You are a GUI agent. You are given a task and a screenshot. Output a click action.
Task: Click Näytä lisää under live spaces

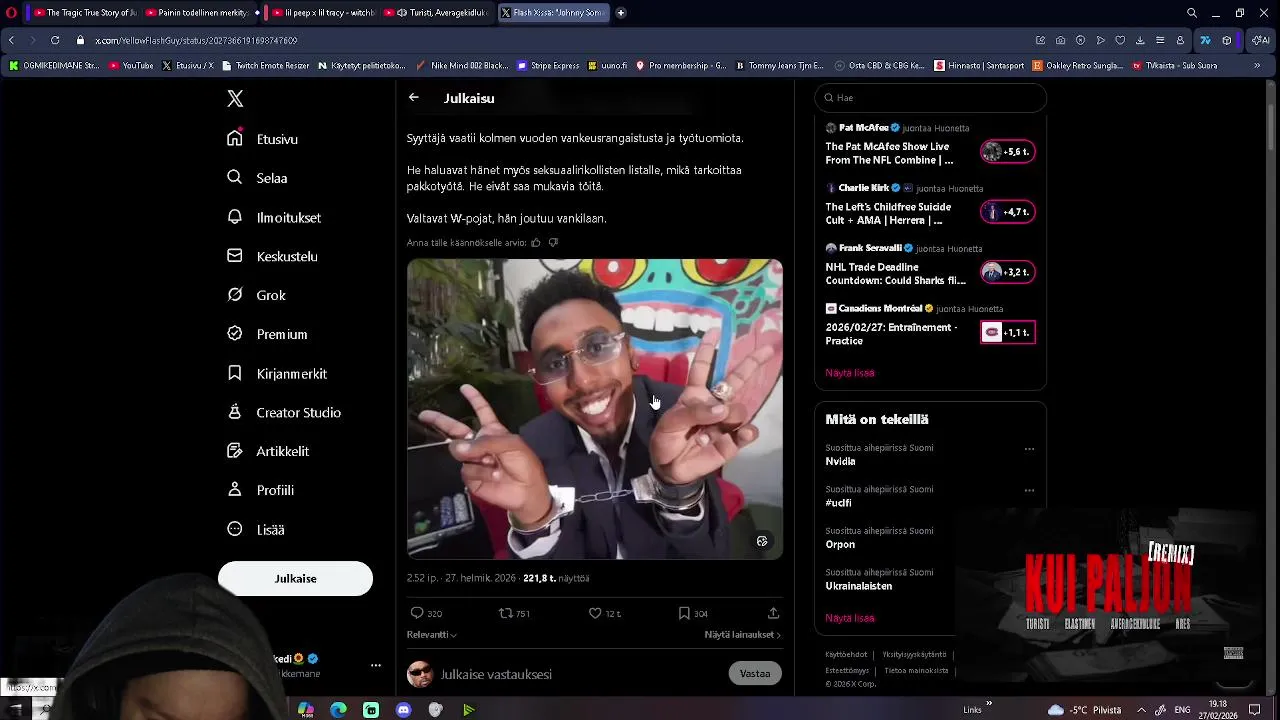tap(850, 373)
